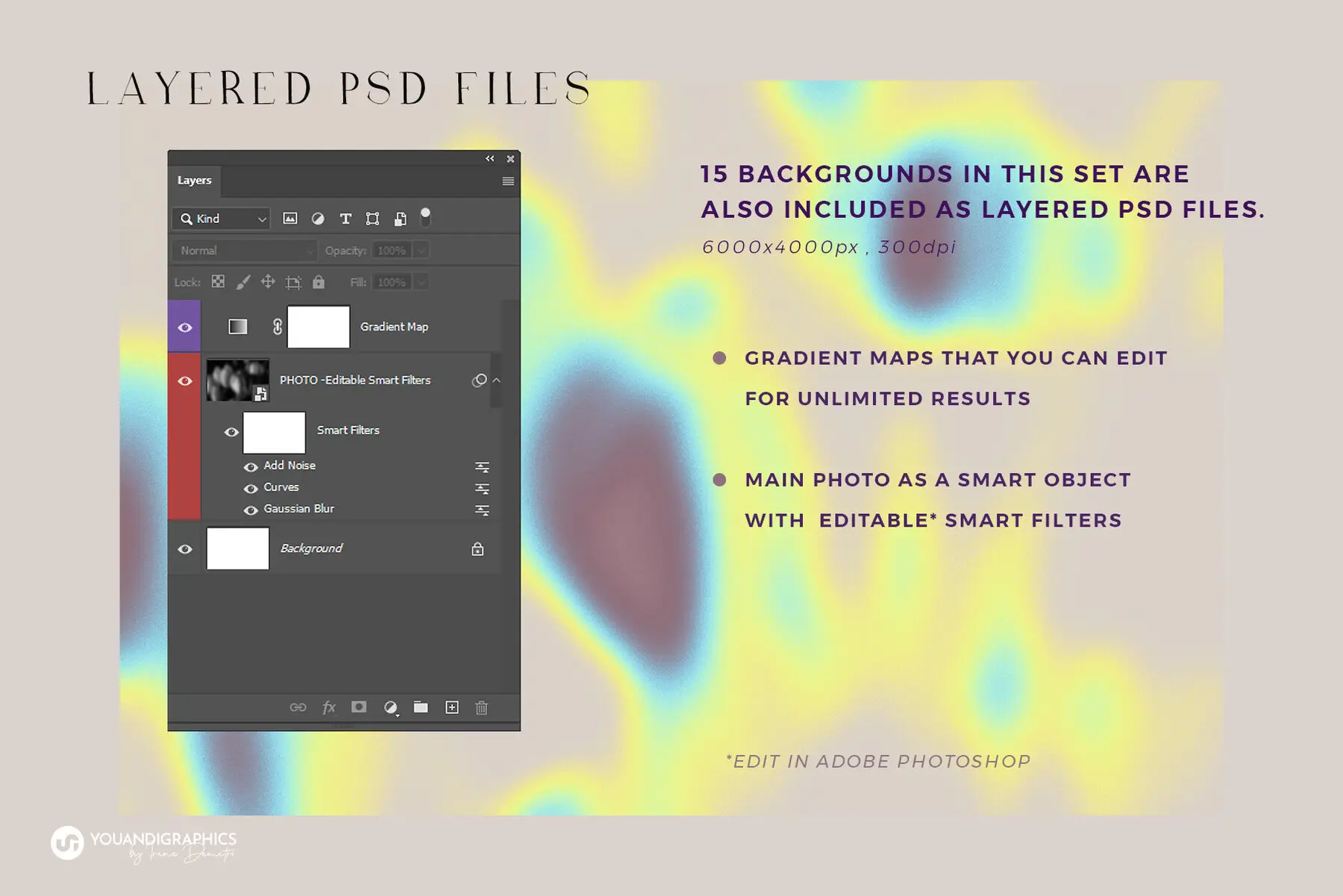Toggle visibility of the Gradient Map layer
Image resolution: width=1343 pixels, height=896 pixels.
point(185,326)
